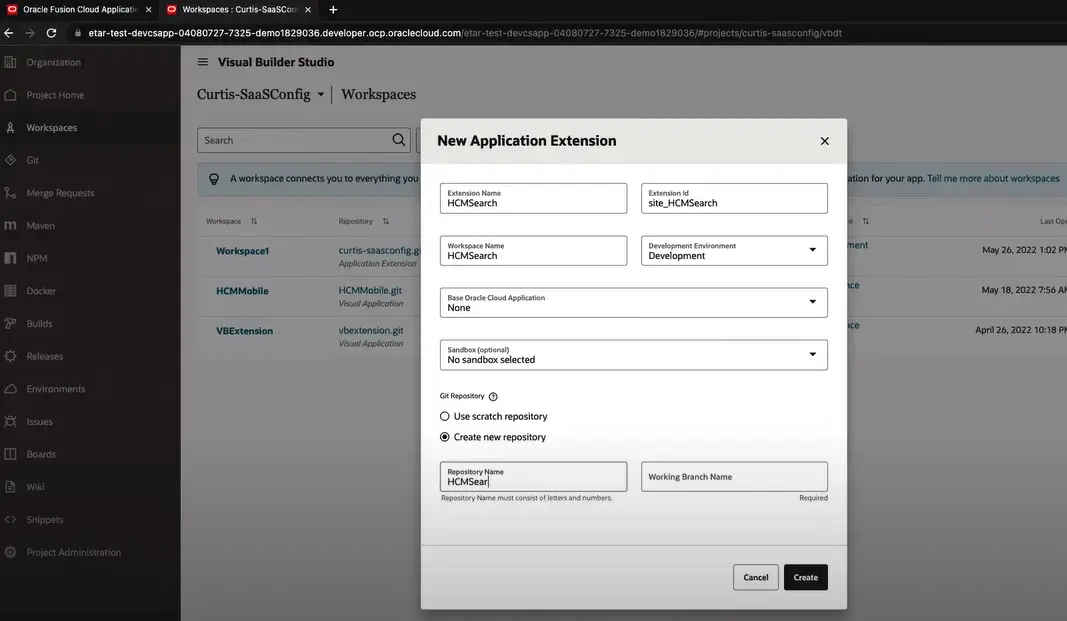Click the Builds sidebar icon
This screenshot has width=1067, height=621.
(x=10, y=323)
